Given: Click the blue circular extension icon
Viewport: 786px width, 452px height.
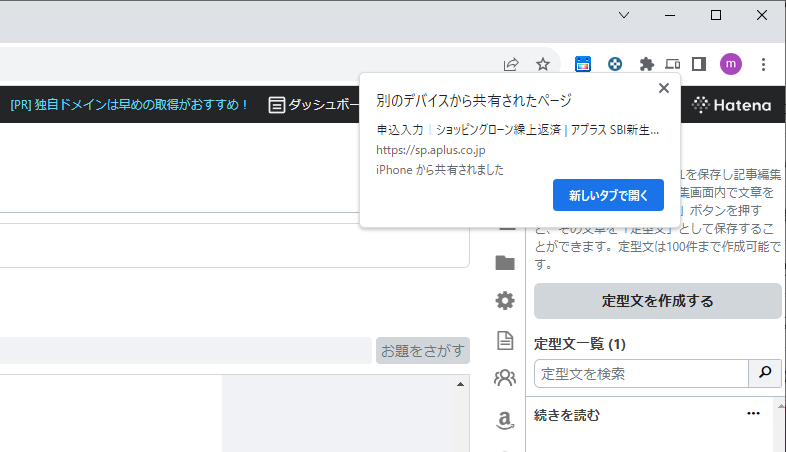Looking at the screenshot, I should point(615,64).
